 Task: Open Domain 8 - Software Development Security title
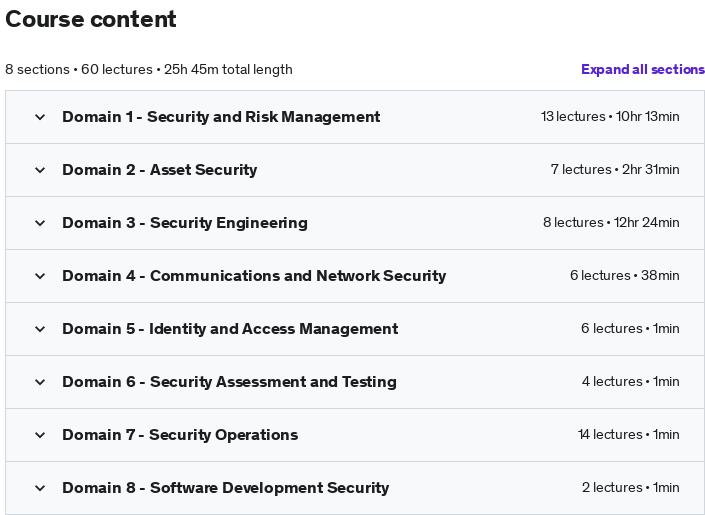pos(226,488)
